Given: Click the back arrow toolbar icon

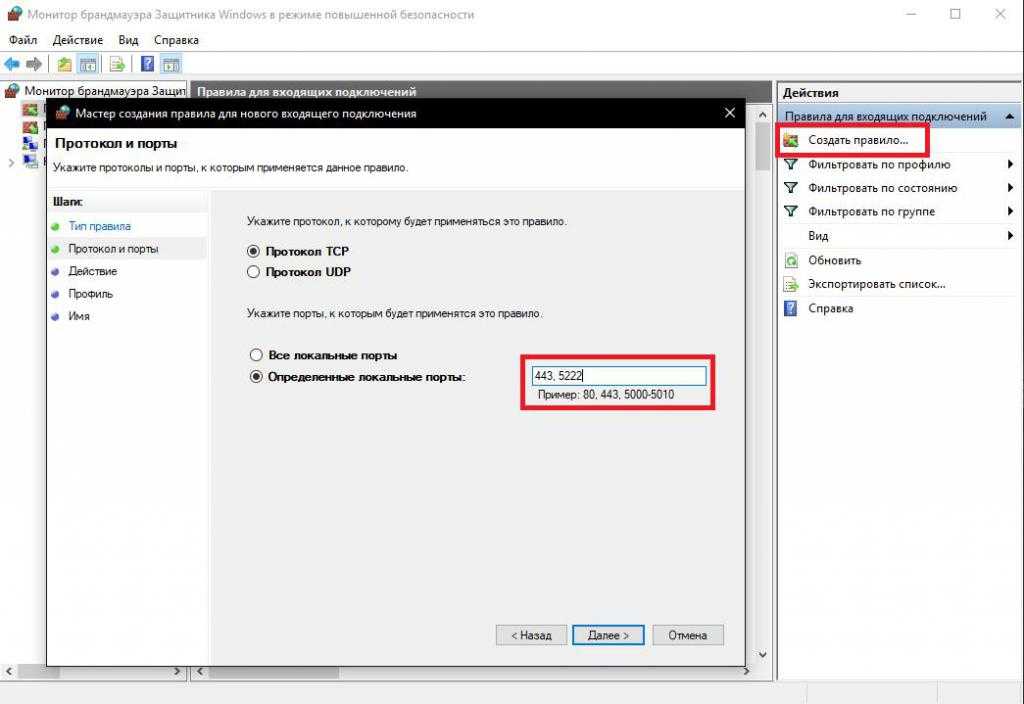Looking at the screenshot, I should [13, 64].
